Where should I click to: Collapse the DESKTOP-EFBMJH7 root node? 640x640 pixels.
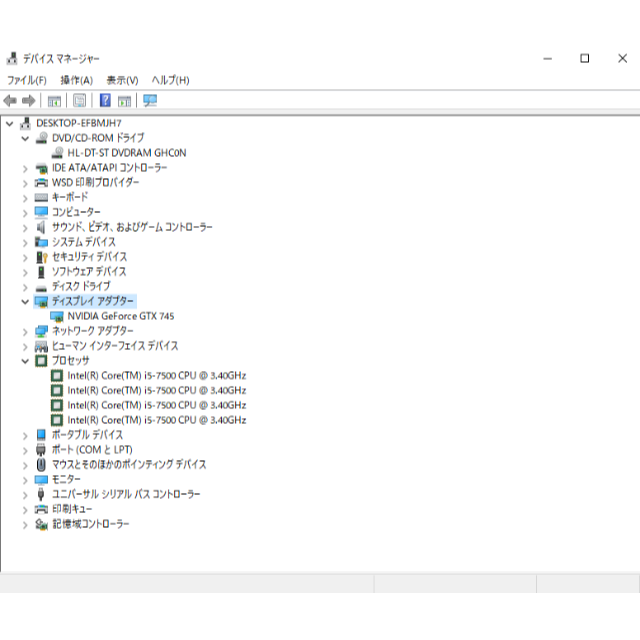(x=10, y=123)
